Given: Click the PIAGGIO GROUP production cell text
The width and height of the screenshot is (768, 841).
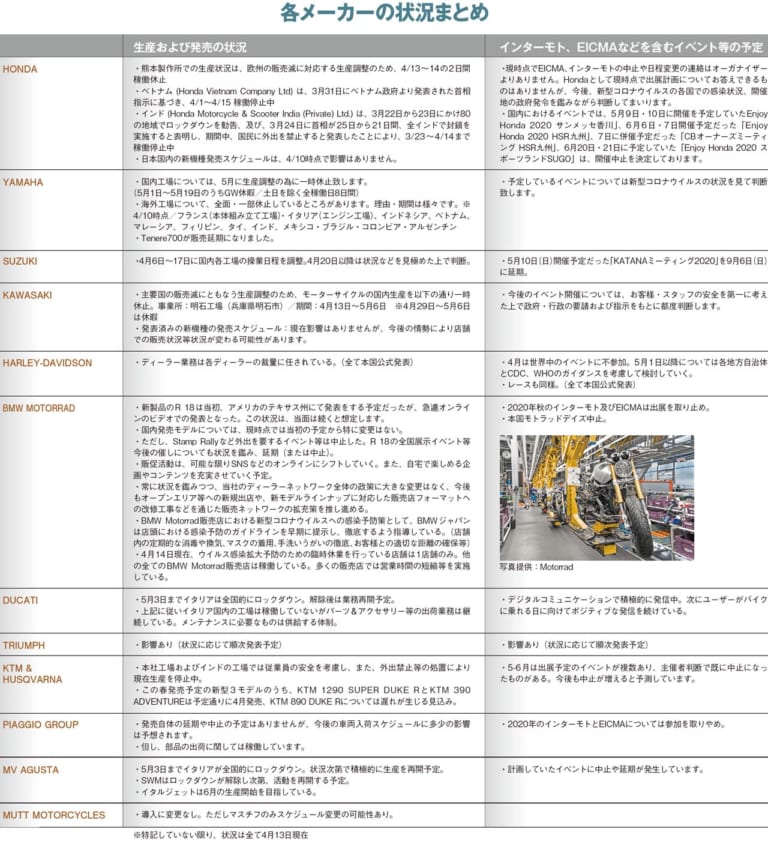Looking at the screenshot, I should pos(302,735).
